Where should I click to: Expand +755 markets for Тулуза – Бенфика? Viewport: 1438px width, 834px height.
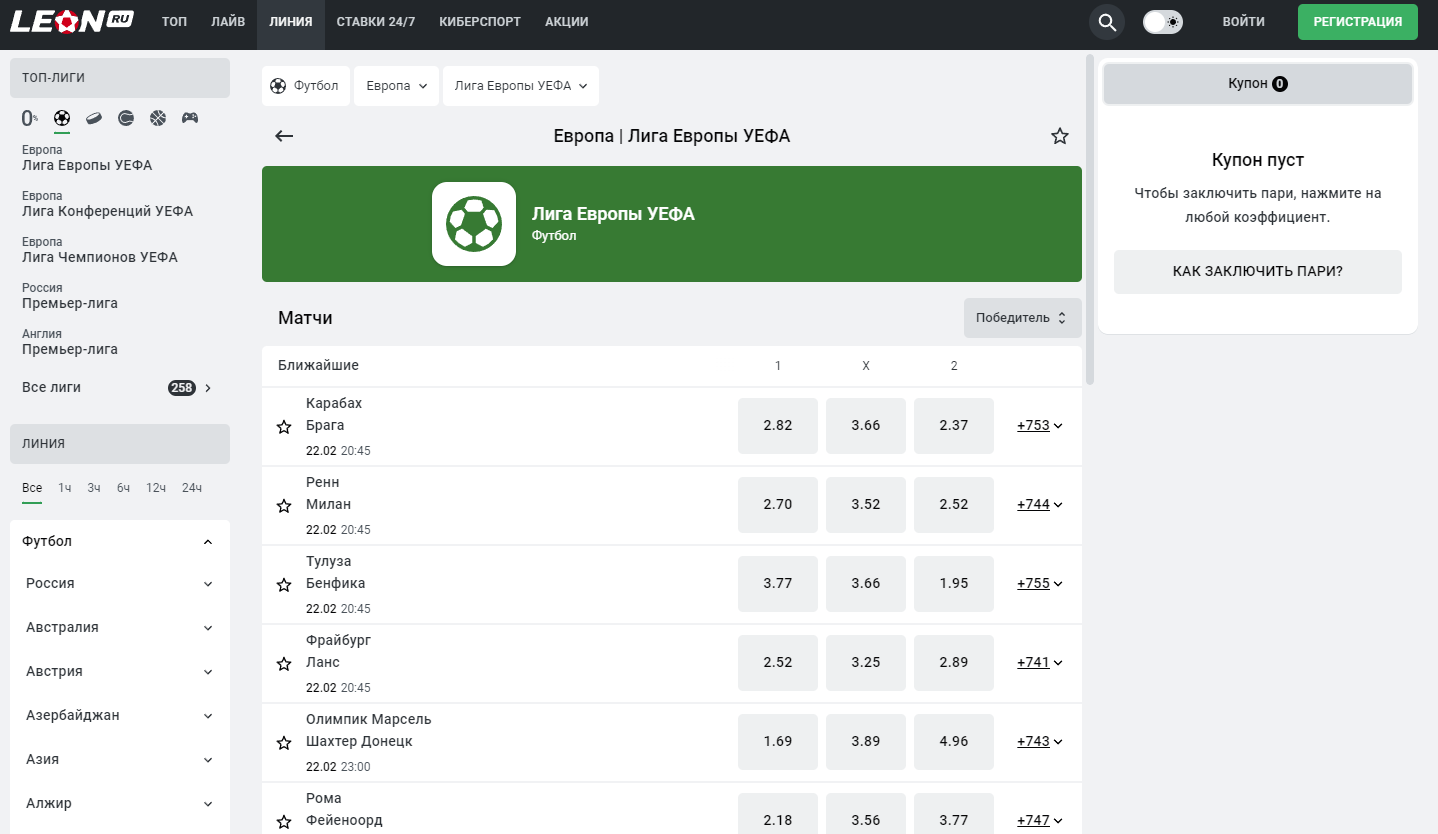(x=1040, y=583)
